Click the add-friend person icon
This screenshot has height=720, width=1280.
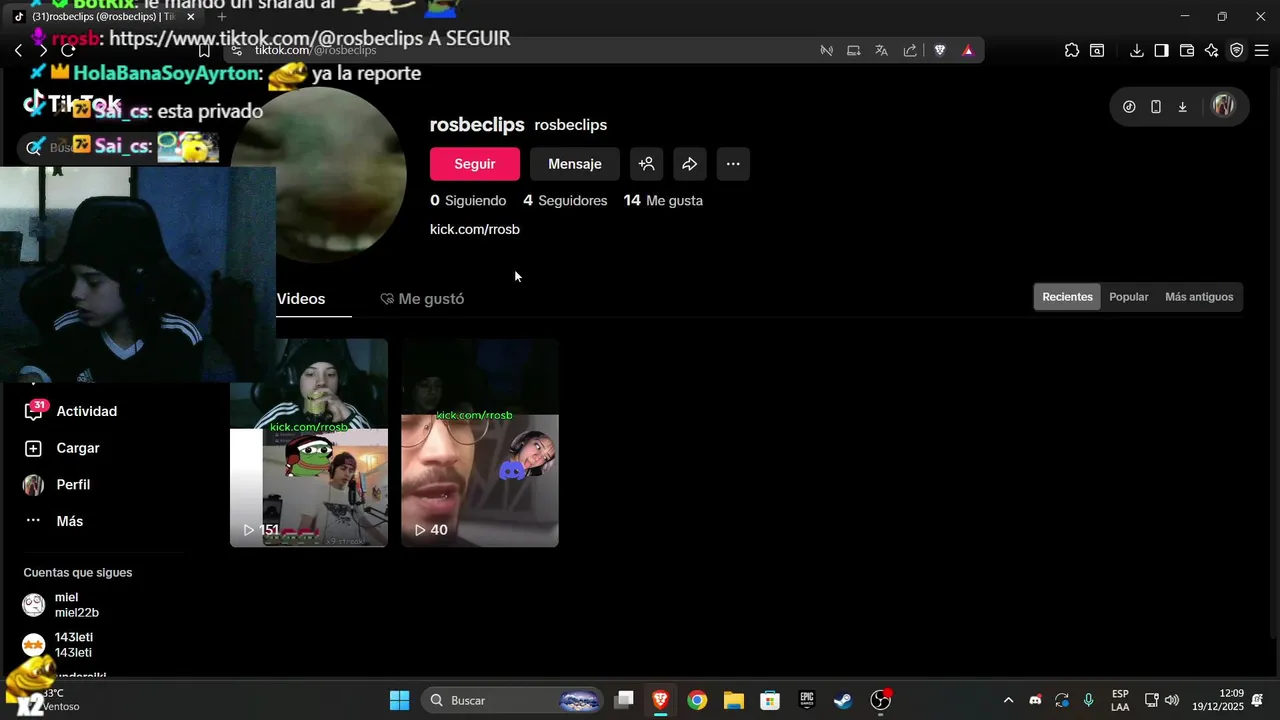coord(647,164)
